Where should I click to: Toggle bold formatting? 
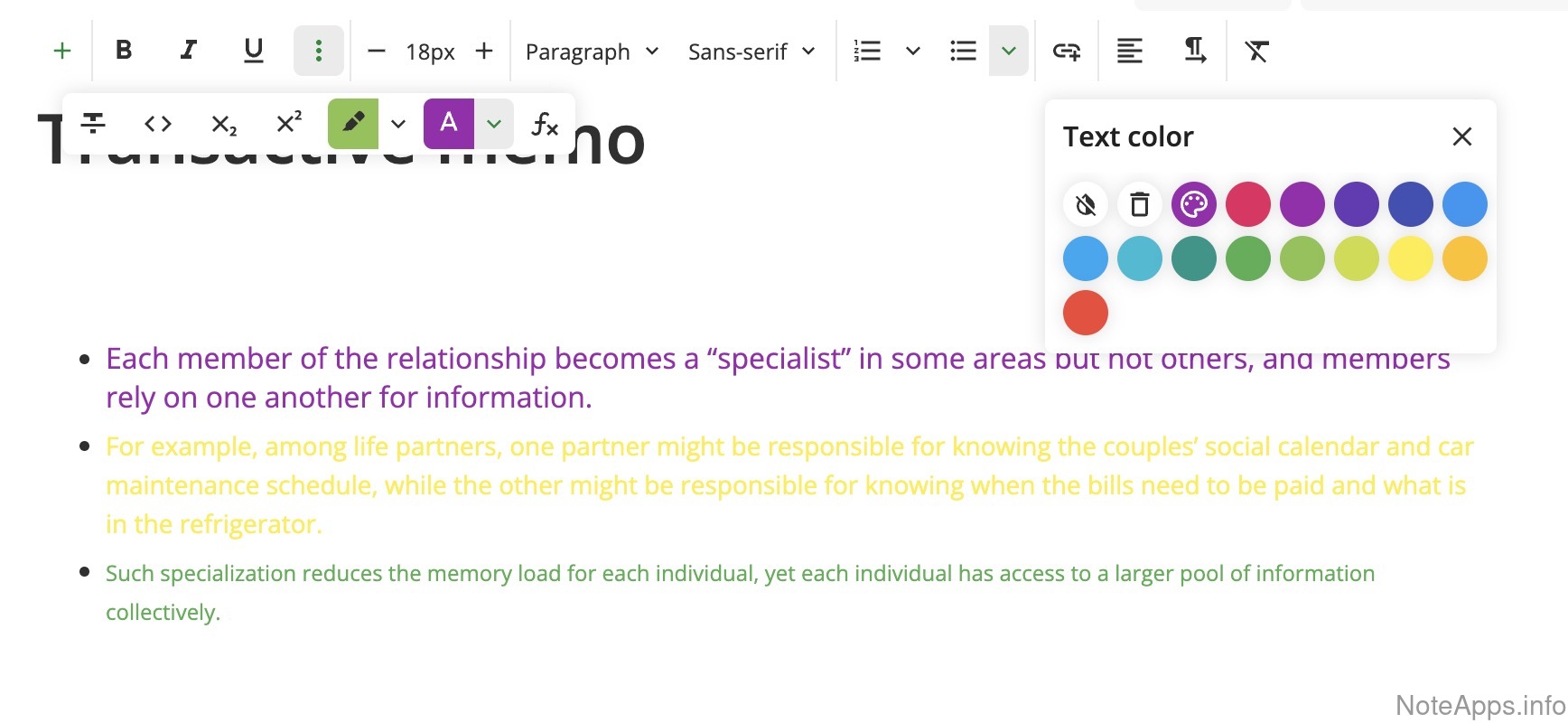(124, 51)
